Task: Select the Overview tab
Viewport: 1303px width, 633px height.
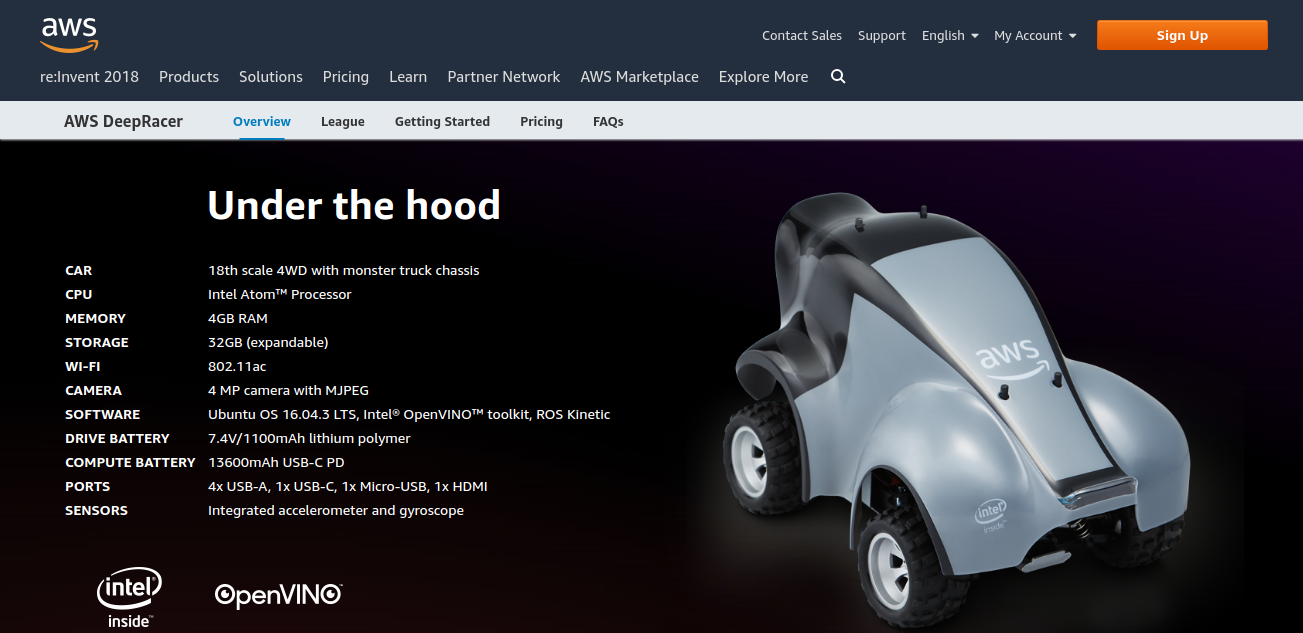Action: tap(262, 121)
